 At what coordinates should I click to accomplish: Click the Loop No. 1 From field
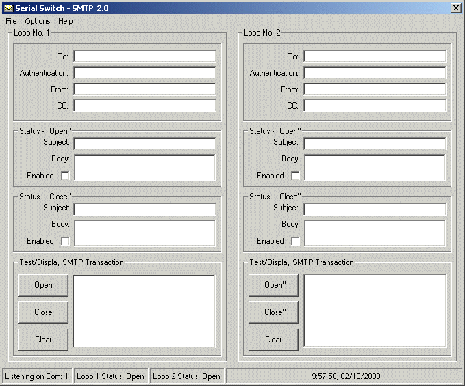pos(145,89)
